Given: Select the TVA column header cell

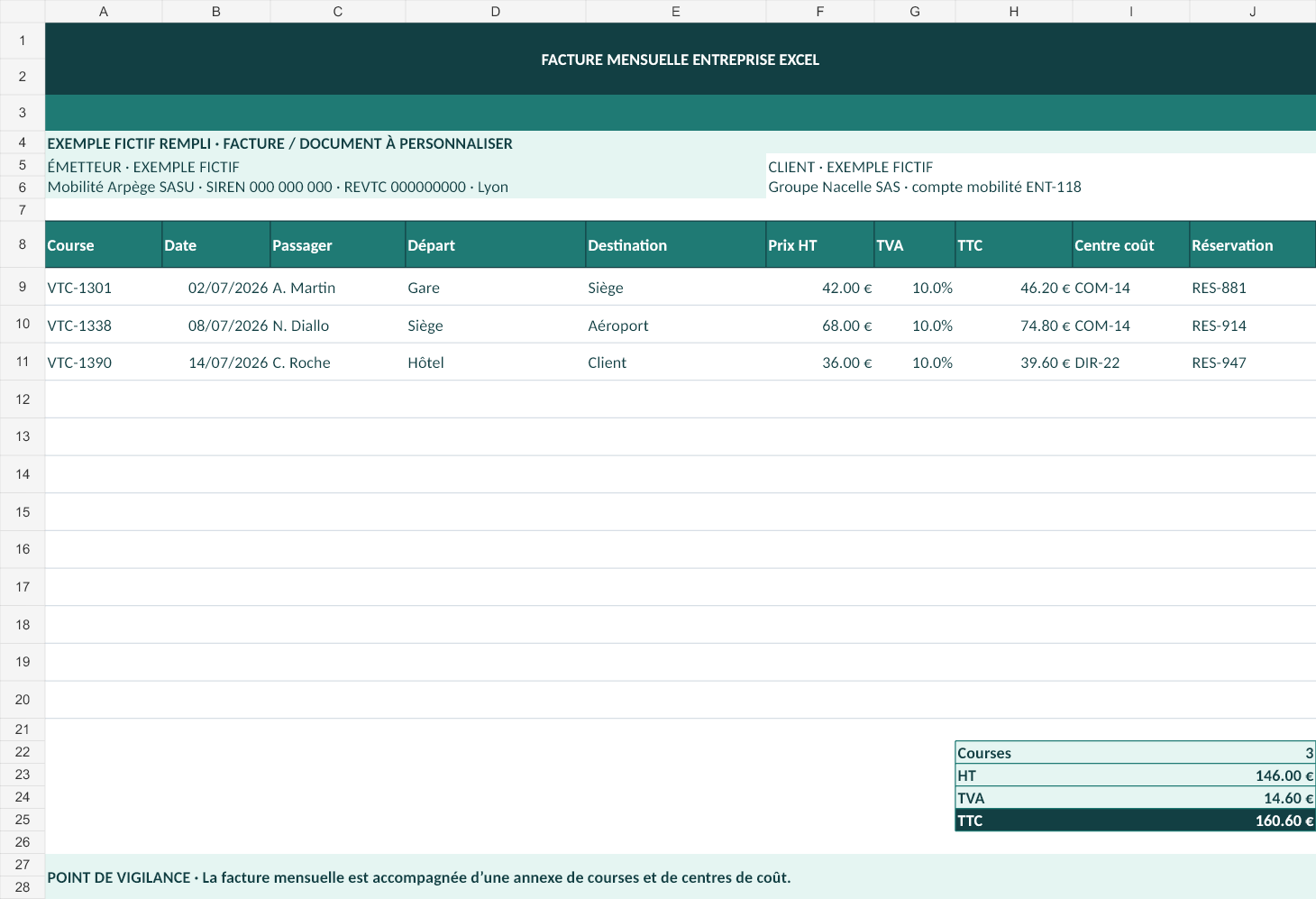Looking at the screenshot, I should pos(915,244).
